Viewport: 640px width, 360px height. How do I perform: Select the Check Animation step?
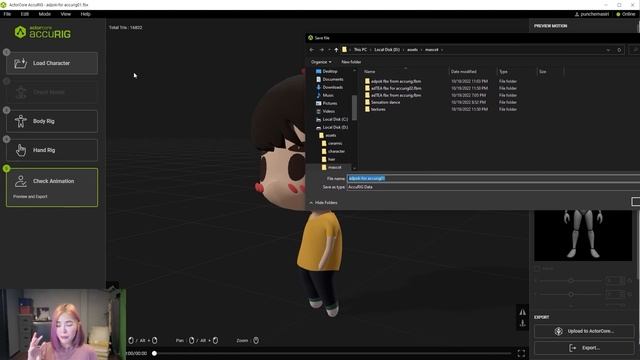click(x=52, y=187)
